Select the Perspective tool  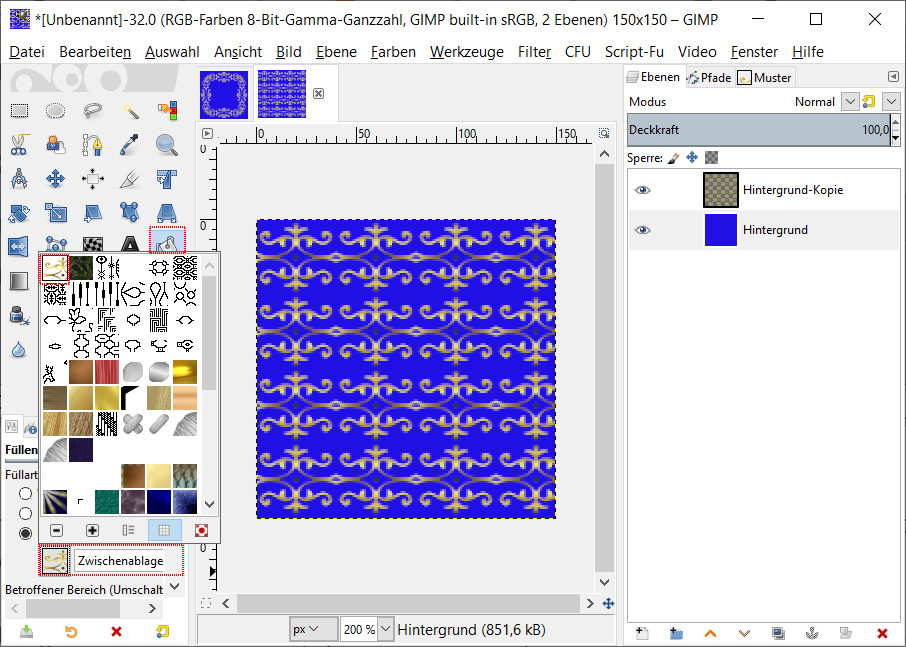coord(167,213)
